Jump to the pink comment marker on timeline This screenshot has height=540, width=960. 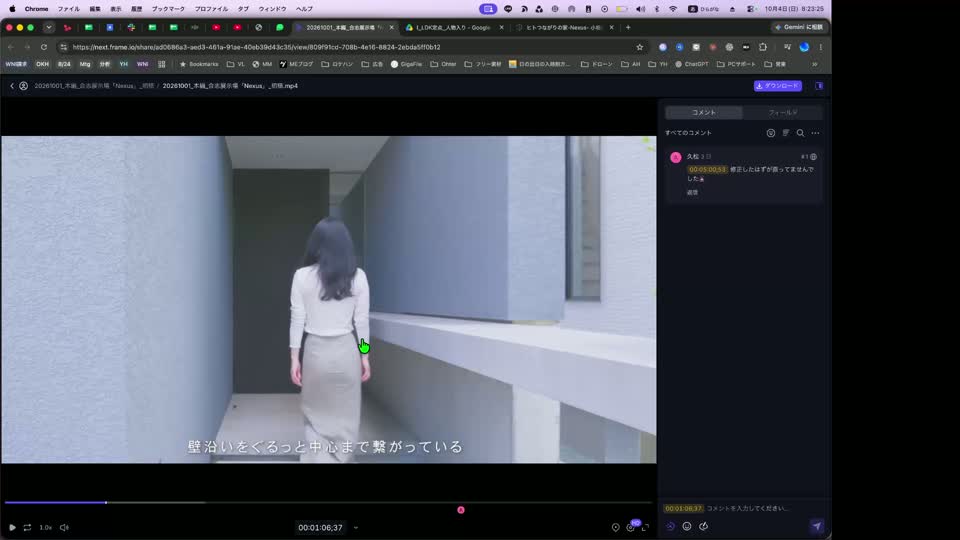tap(461, 510)
